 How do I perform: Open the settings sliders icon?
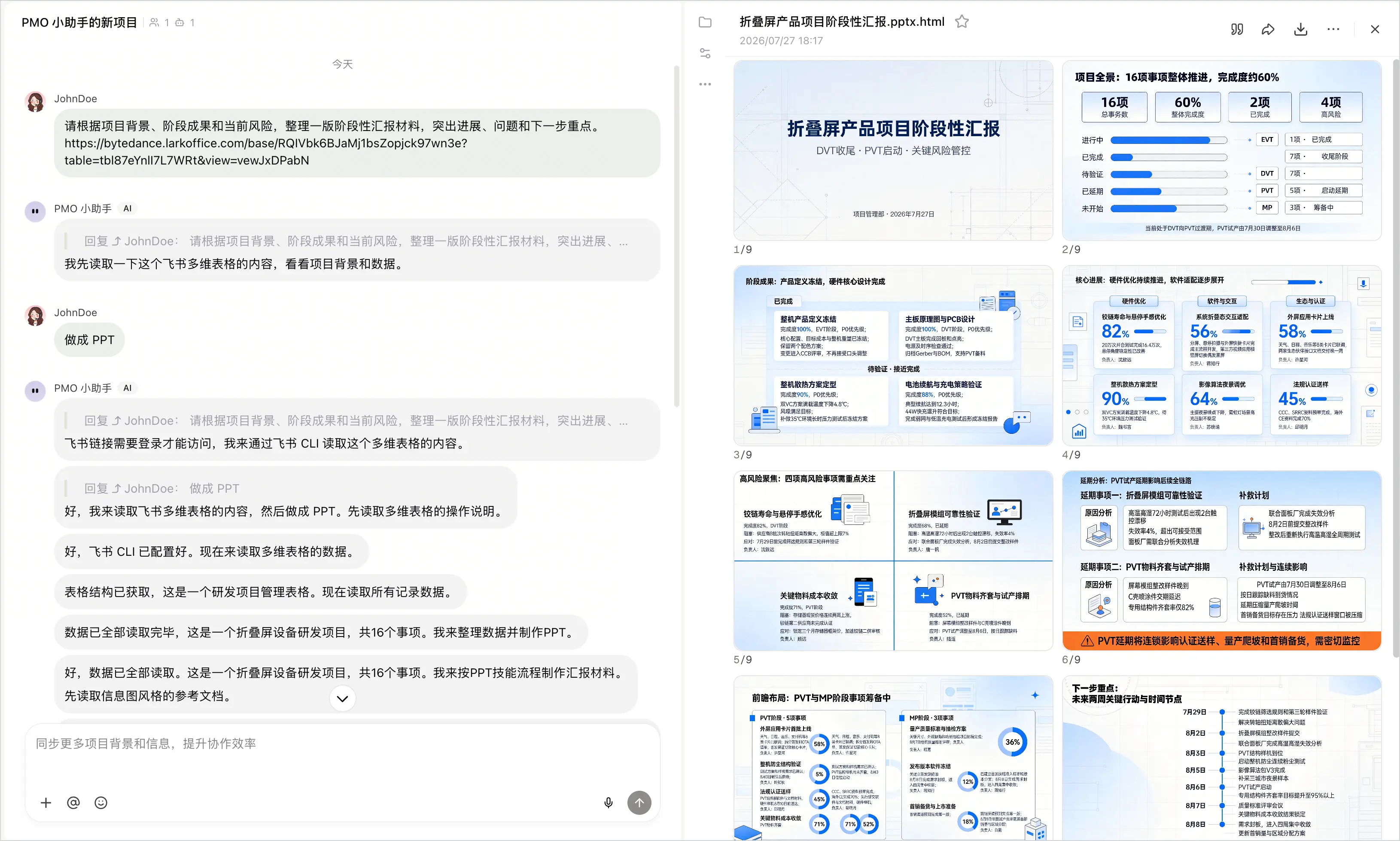705,53
